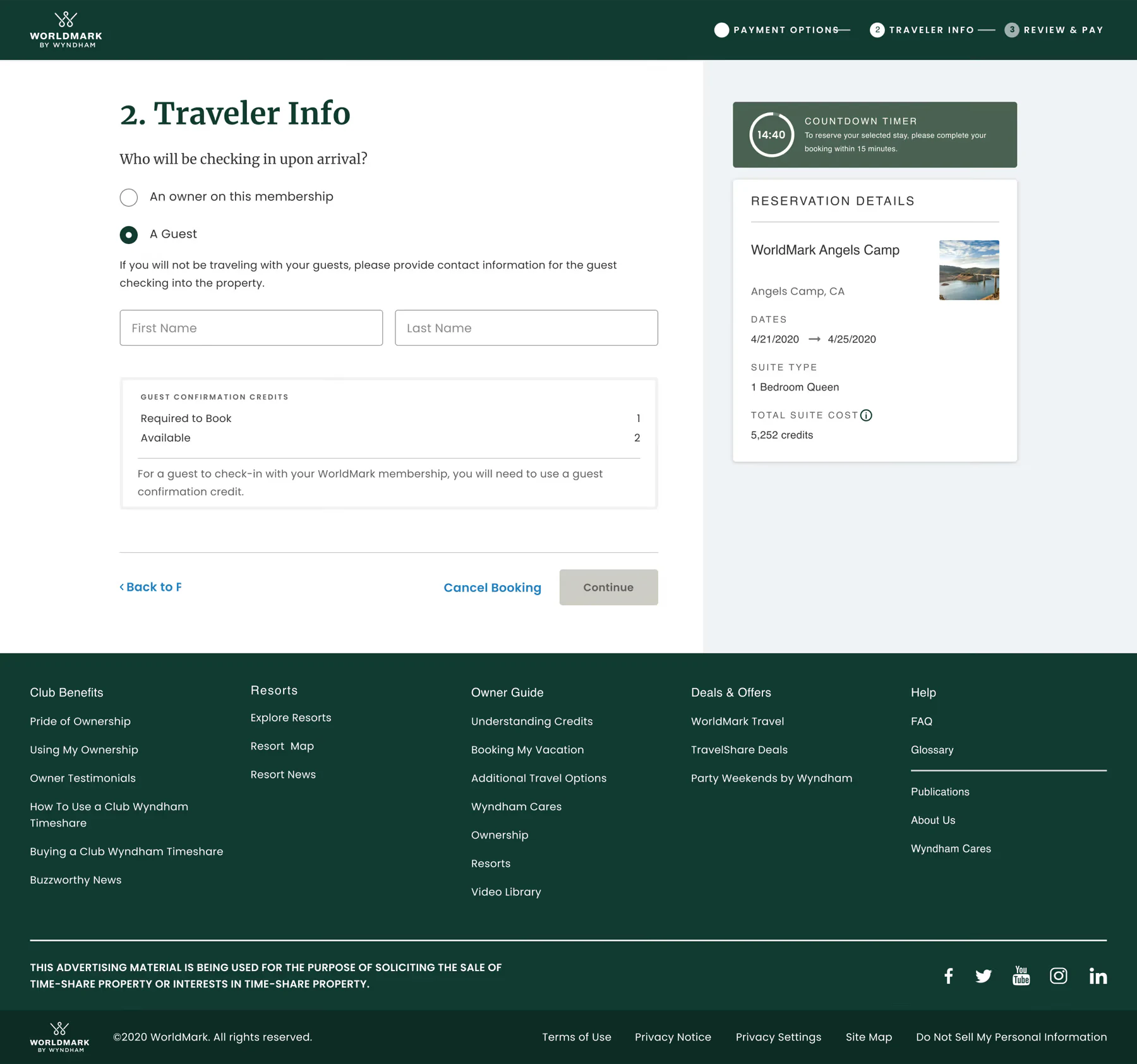Open Site Map link
Image resolution: width=1137 pixels, height=1064 pixels.
(x=869, y=1037)
